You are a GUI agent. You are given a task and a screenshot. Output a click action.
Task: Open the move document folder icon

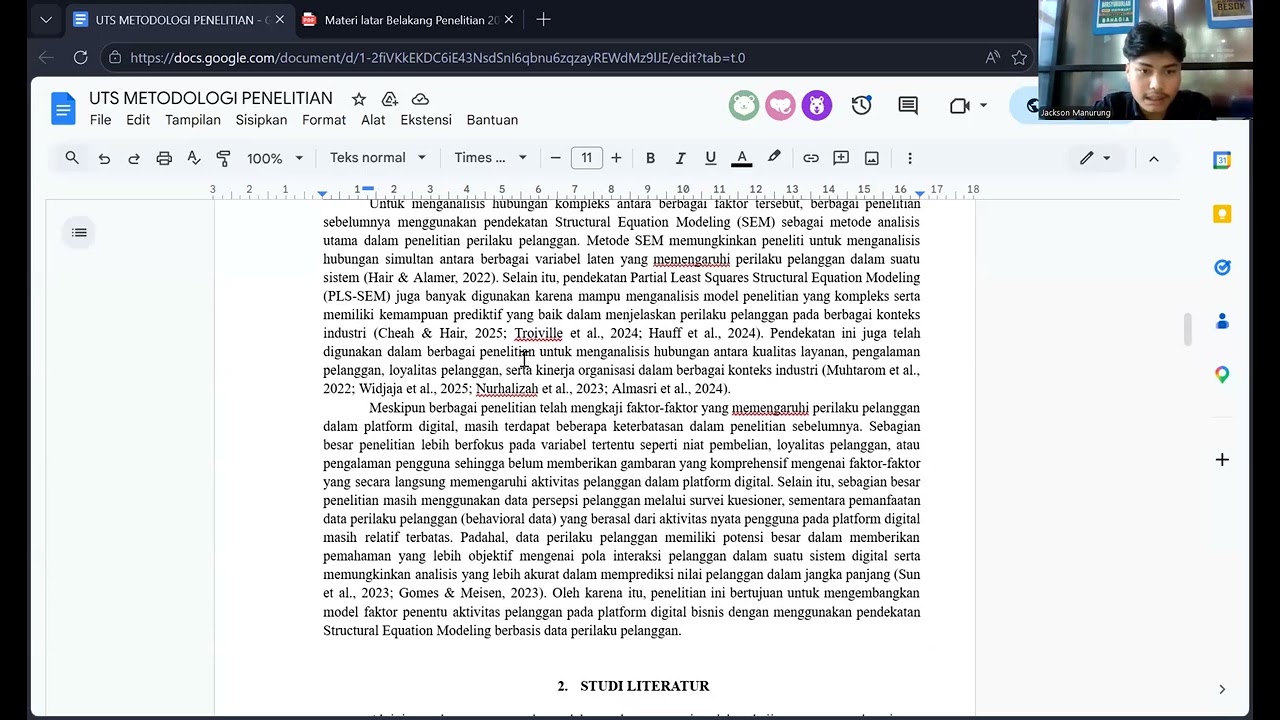390,99
